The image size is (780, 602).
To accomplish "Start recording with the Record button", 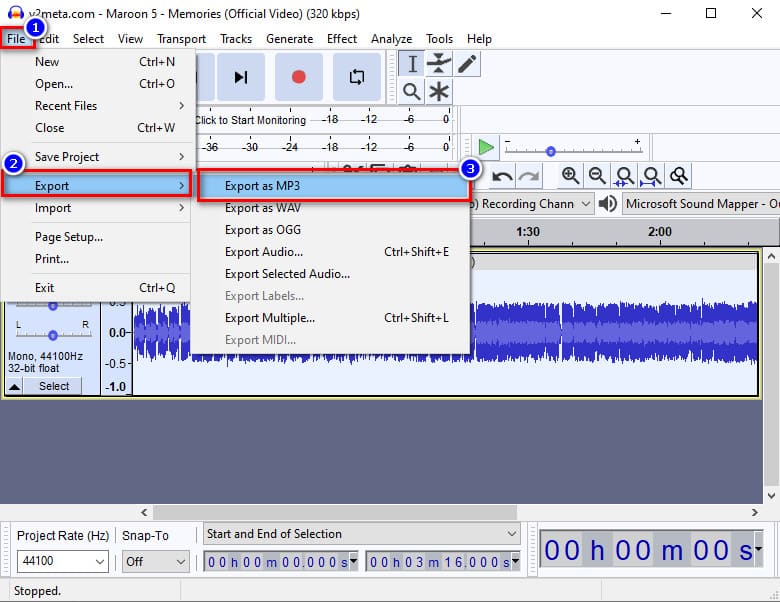I will click(x=298, y=77).
